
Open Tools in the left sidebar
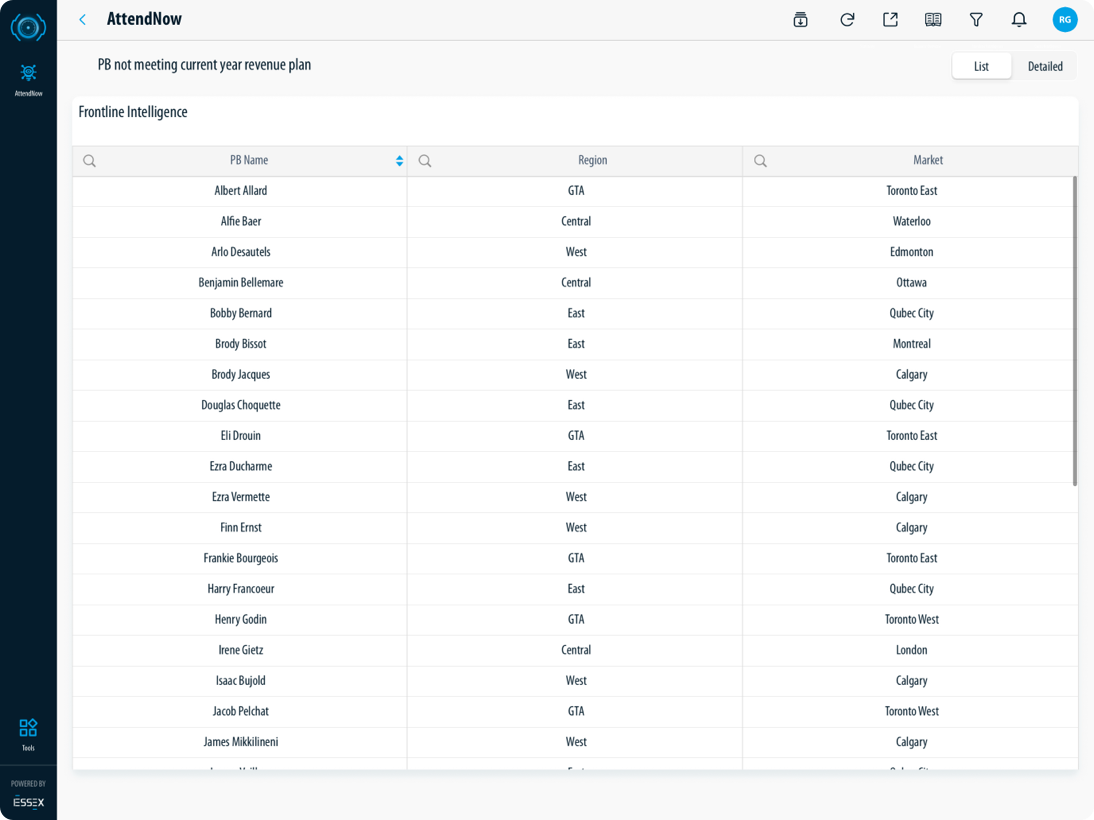[28, 733]
